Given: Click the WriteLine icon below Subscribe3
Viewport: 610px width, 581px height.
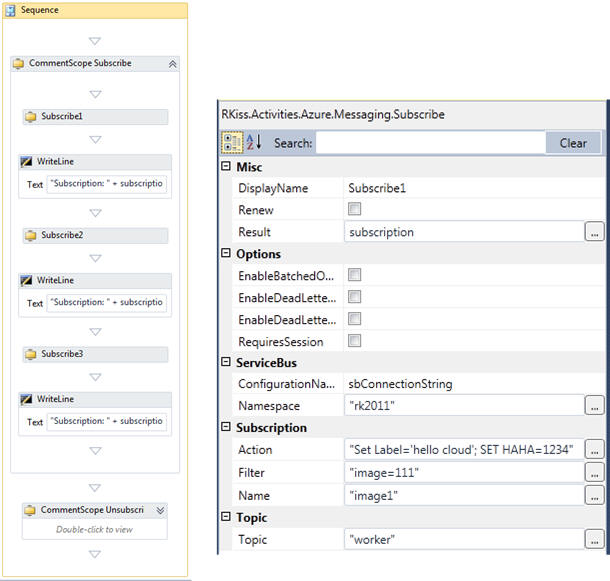Looking at the screenshot, I should [26, 399].
